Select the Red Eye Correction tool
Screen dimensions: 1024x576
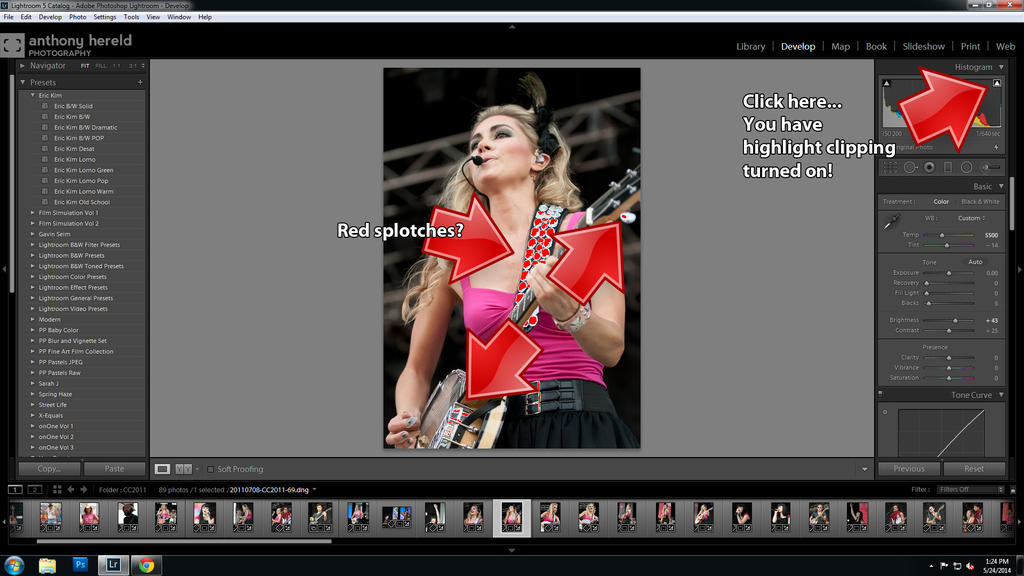930,167
